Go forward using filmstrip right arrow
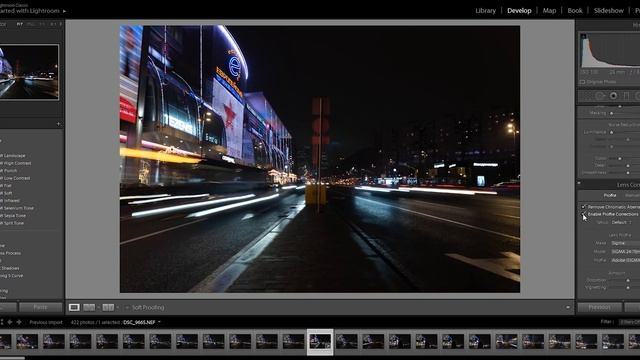The image size is (640, 360). pyautogui.click(x=19, y=322)
